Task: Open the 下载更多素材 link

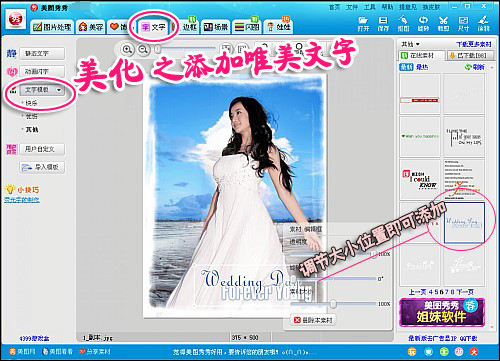Action: tap(474, 44)
